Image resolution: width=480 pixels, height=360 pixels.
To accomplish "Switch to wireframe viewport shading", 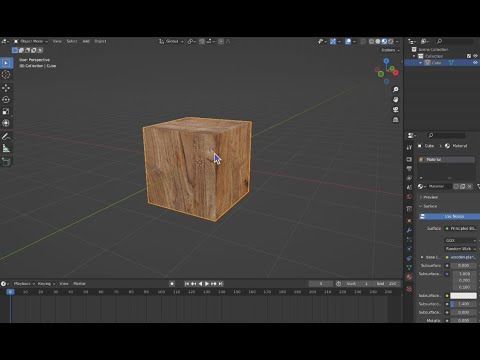I will [371, 41].
